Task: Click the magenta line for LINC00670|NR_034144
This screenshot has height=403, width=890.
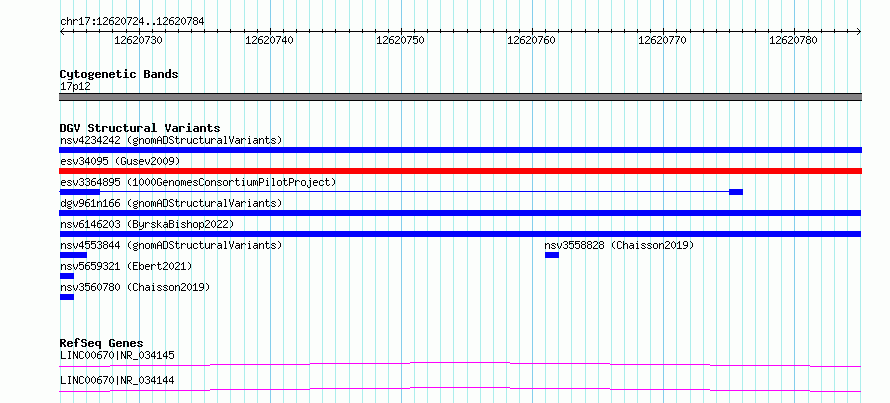Action: pos(460,389)
